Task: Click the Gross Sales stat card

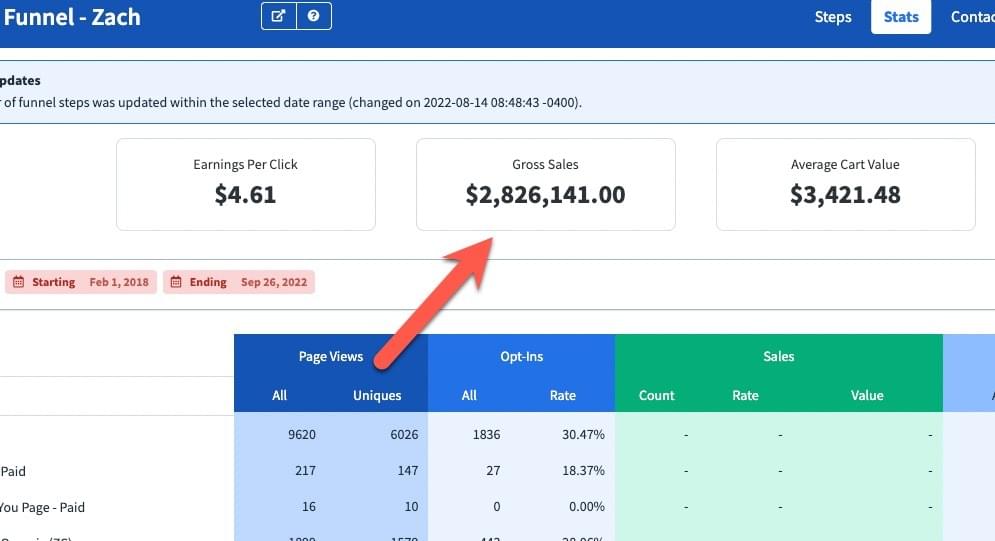Action: point(545,184)
